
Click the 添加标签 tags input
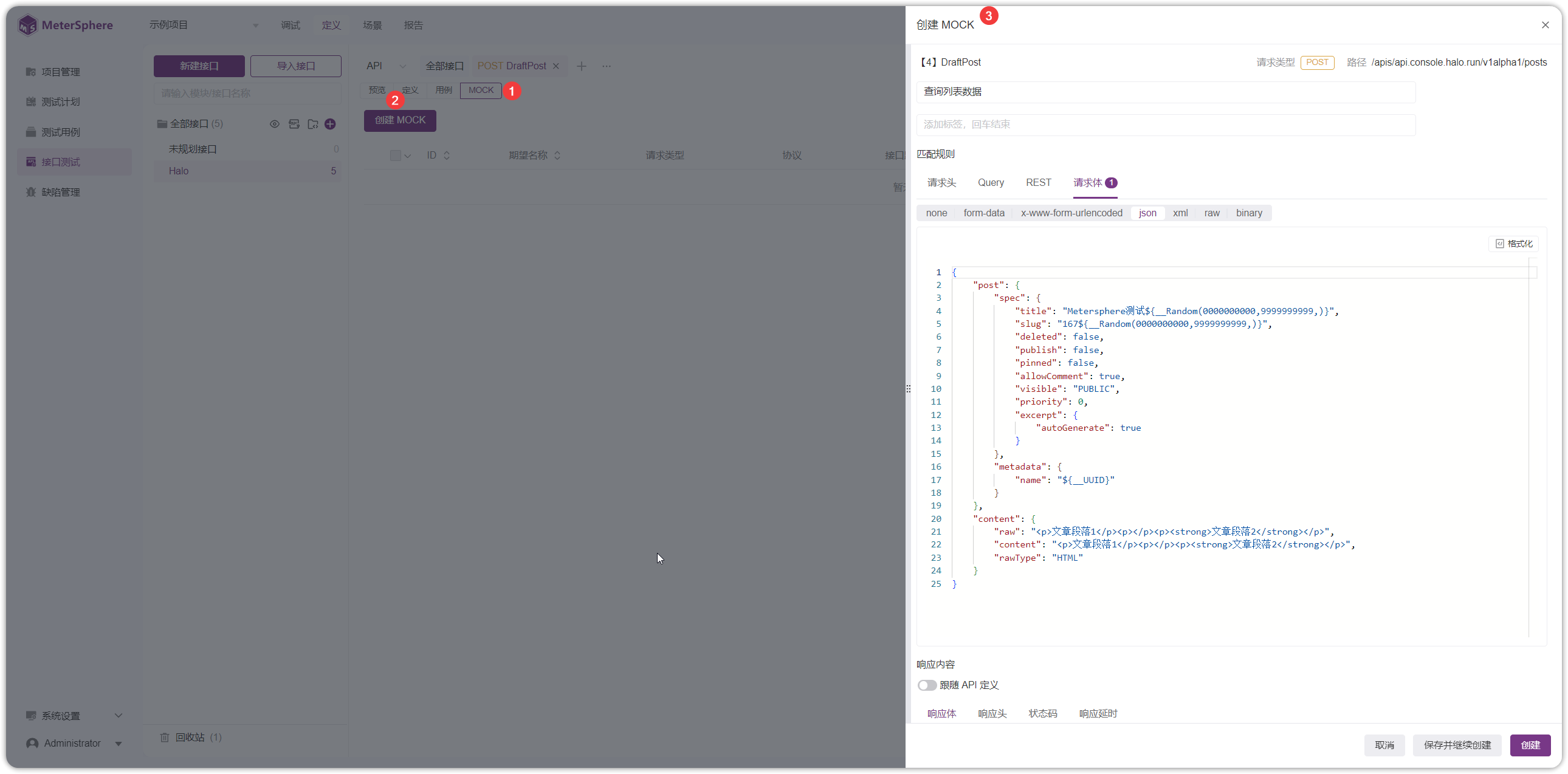coord(1166,125)
